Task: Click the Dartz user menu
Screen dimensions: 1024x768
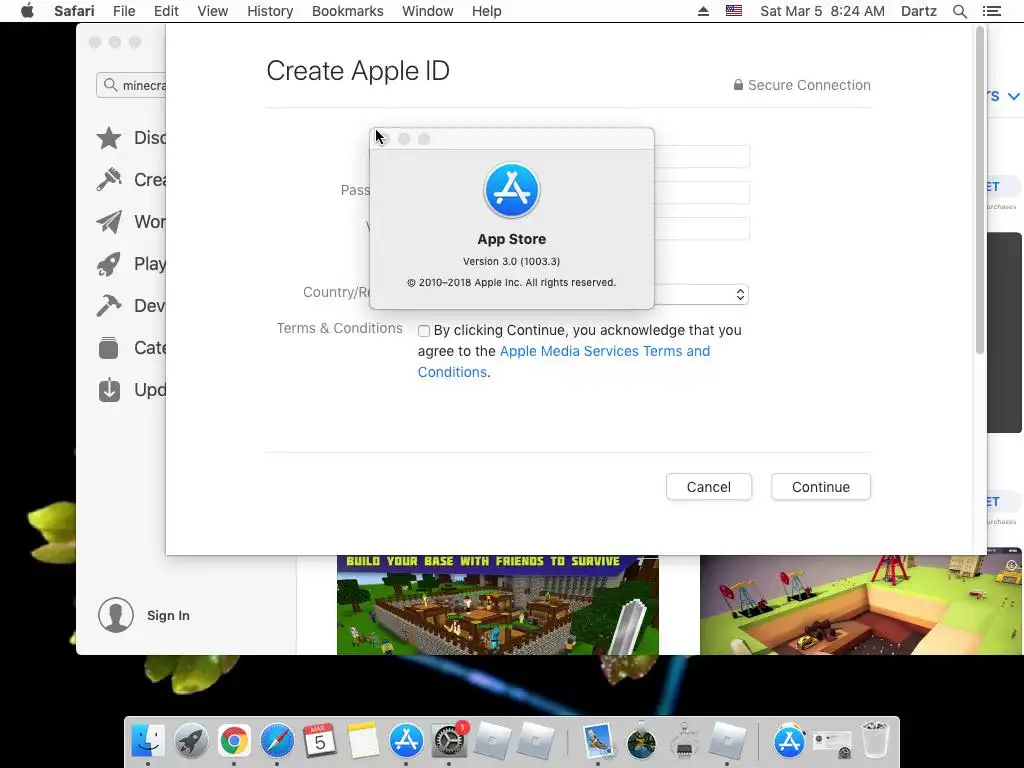Action: tap(918, 11)
